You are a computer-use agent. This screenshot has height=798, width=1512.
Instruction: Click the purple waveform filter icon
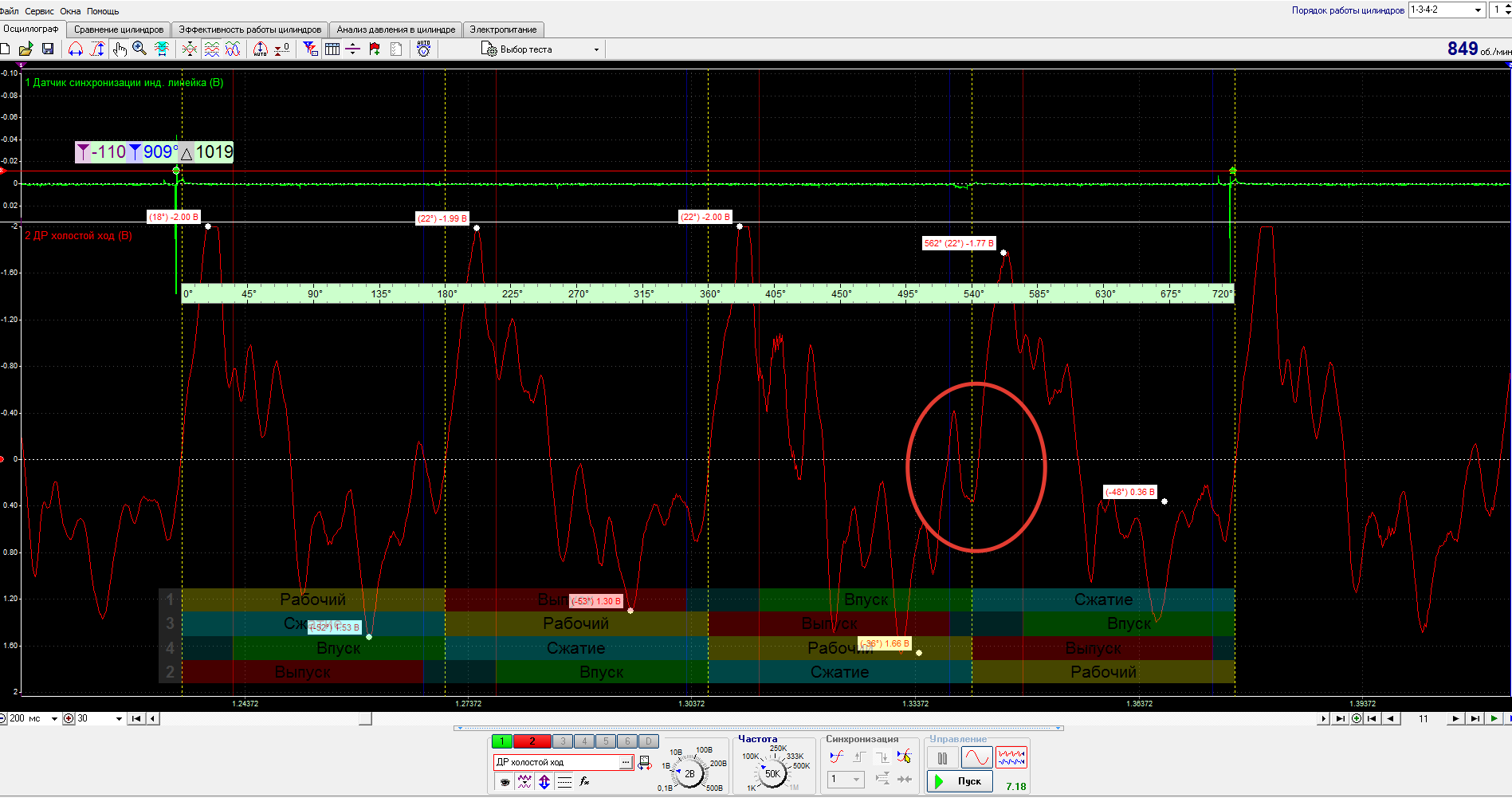[524, 782]
